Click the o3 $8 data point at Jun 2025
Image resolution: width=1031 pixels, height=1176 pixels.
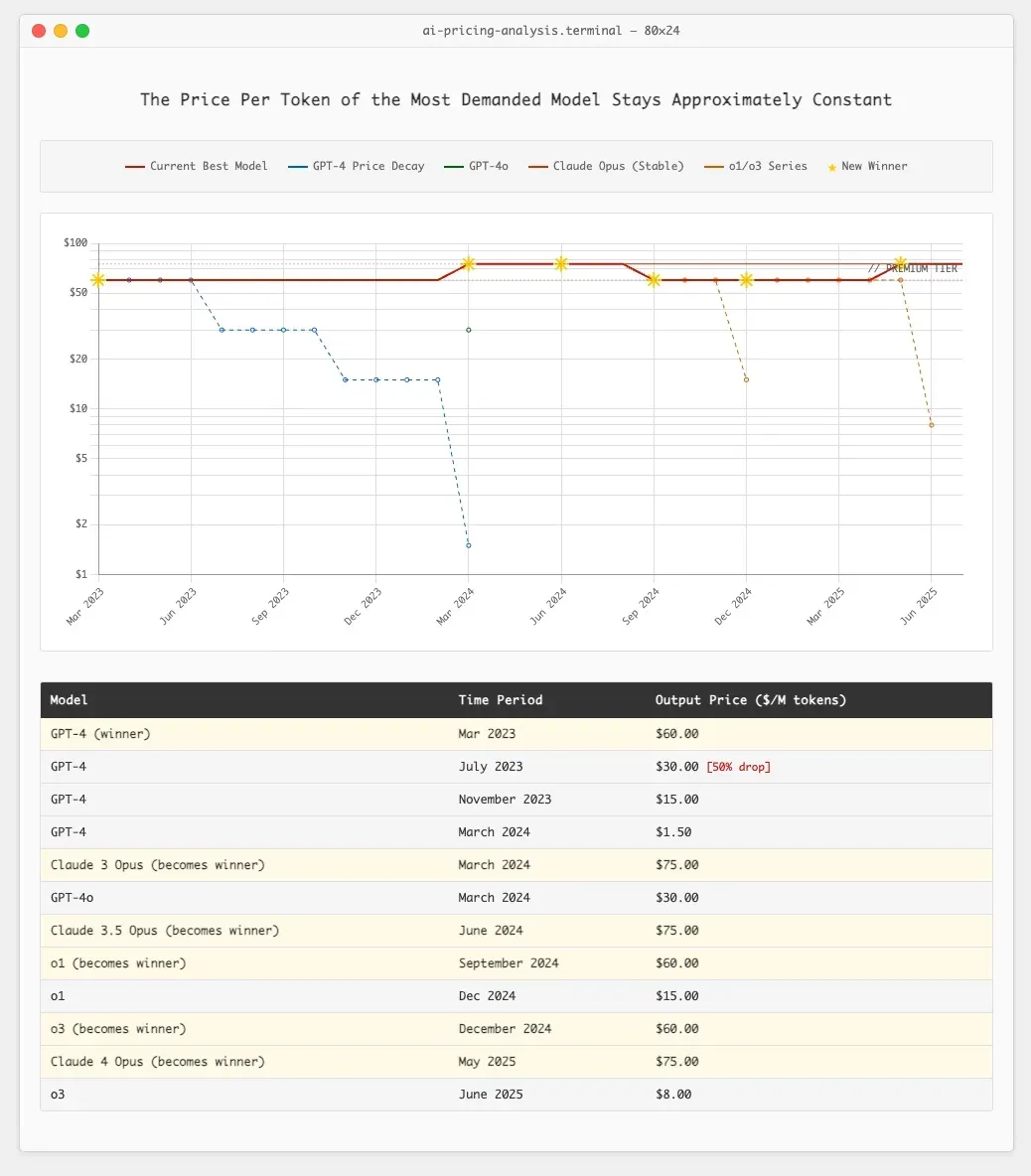point(932,425)
